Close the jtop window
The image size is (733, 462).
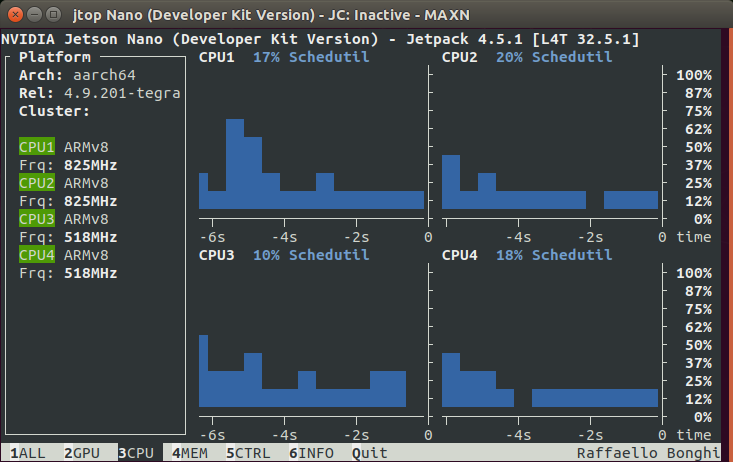[x=15, y=14]
